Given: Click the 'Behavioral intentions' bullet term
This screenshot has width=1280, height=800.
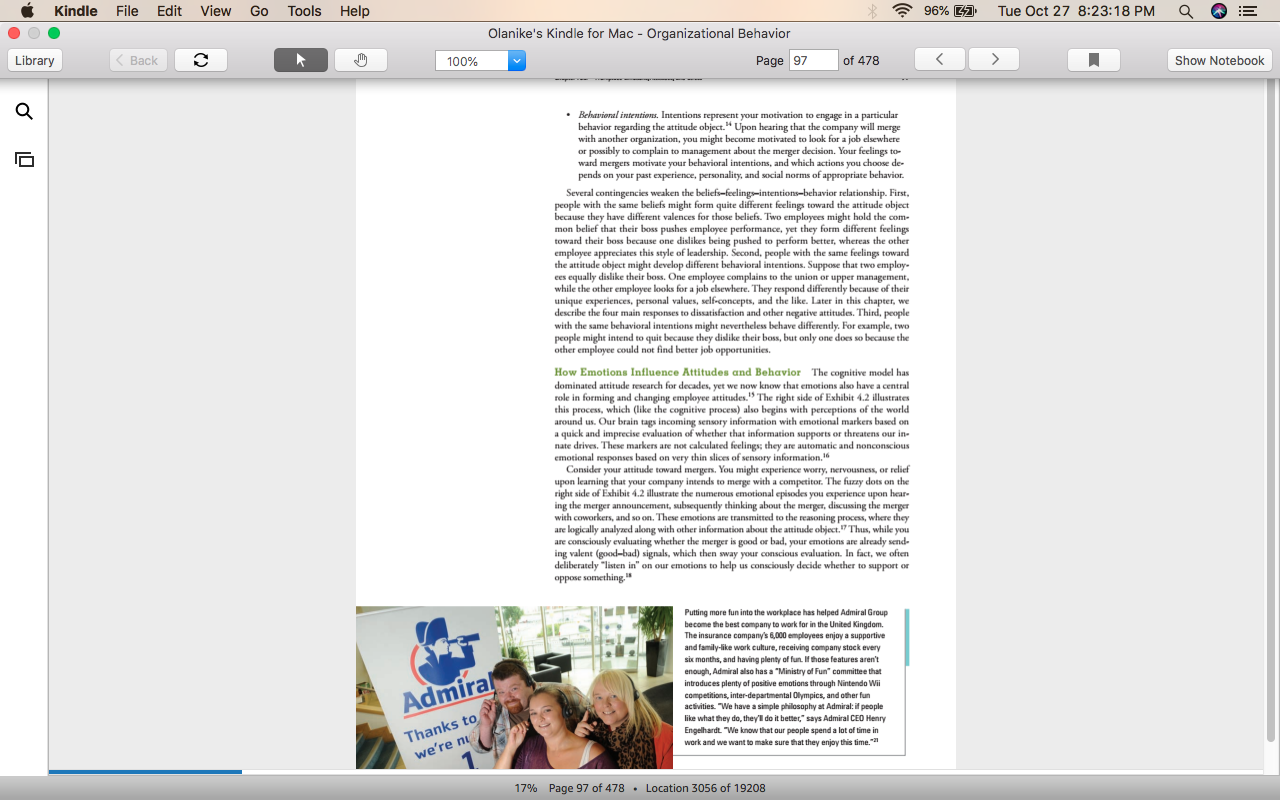Looking at the screenshot, I should click(617, 115).
